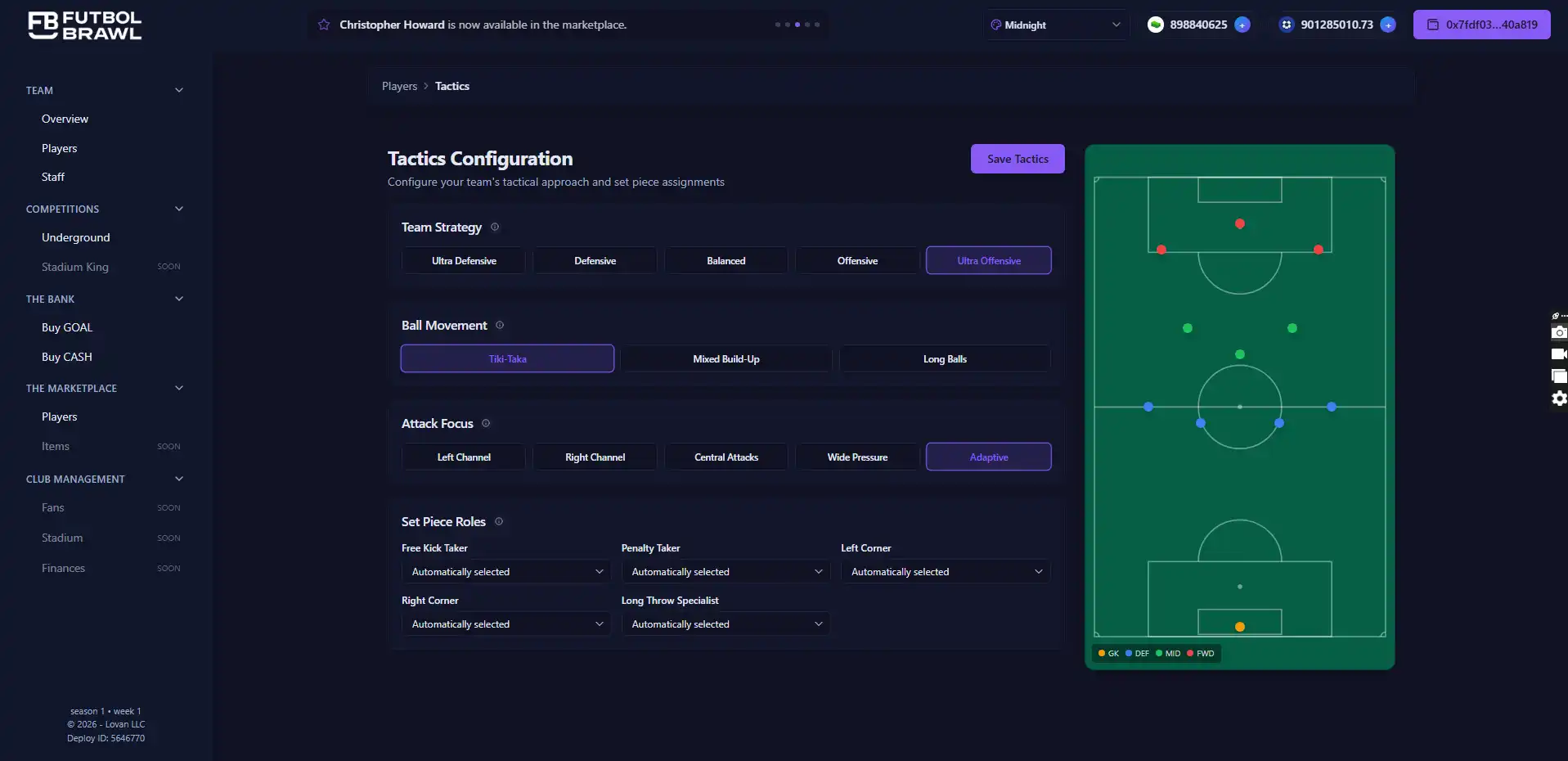This screenshot has width=1568, height=761.
Task: Navigate to Players via the breadcrumb
Action: (399, 86)
